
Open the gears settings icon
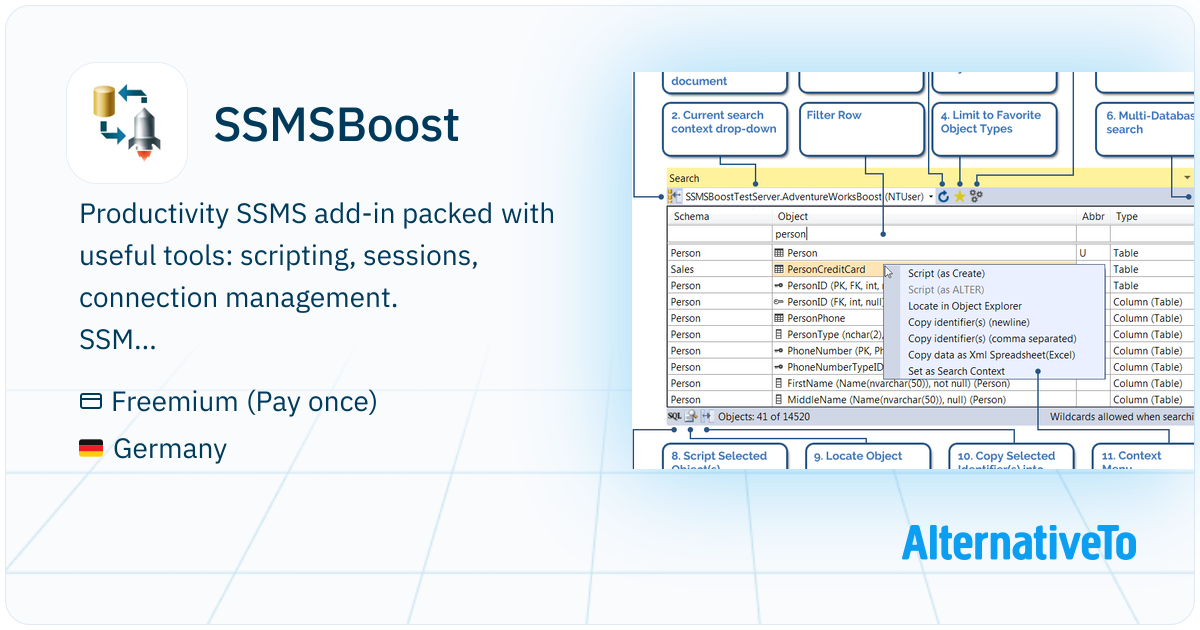[976, 197]
